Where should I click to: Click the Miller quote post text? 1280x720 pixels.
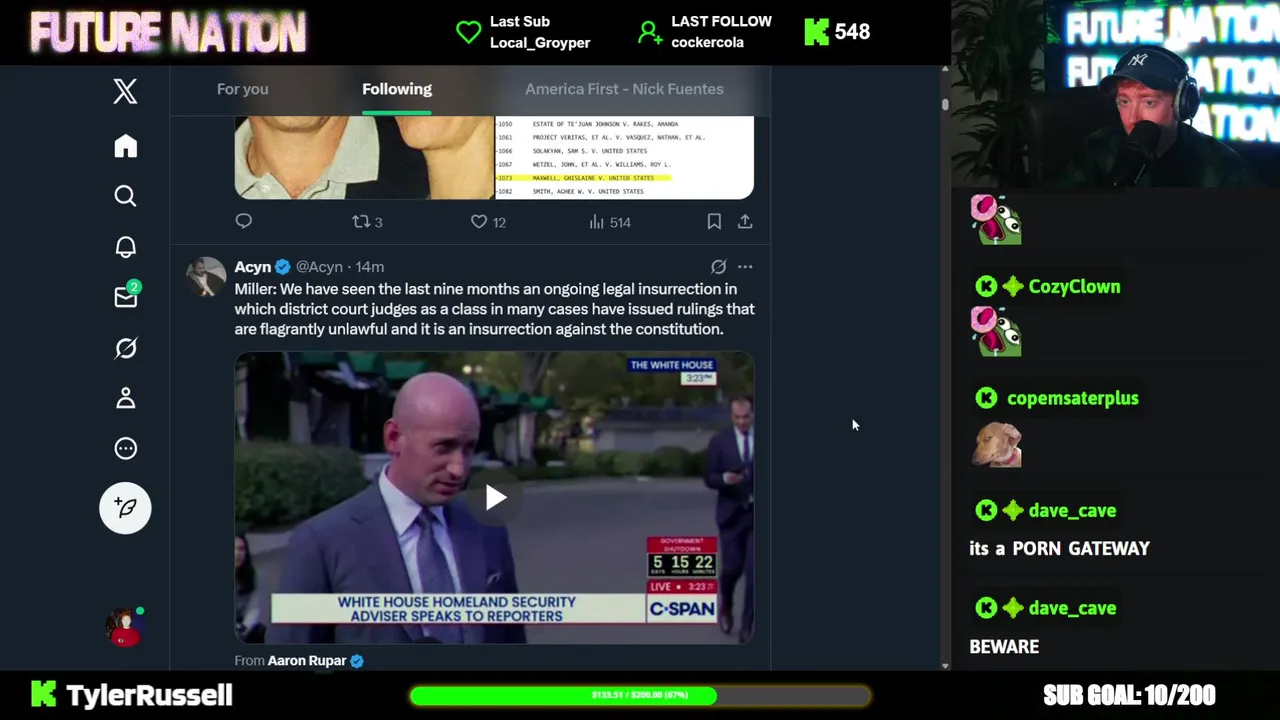point(494,309)
